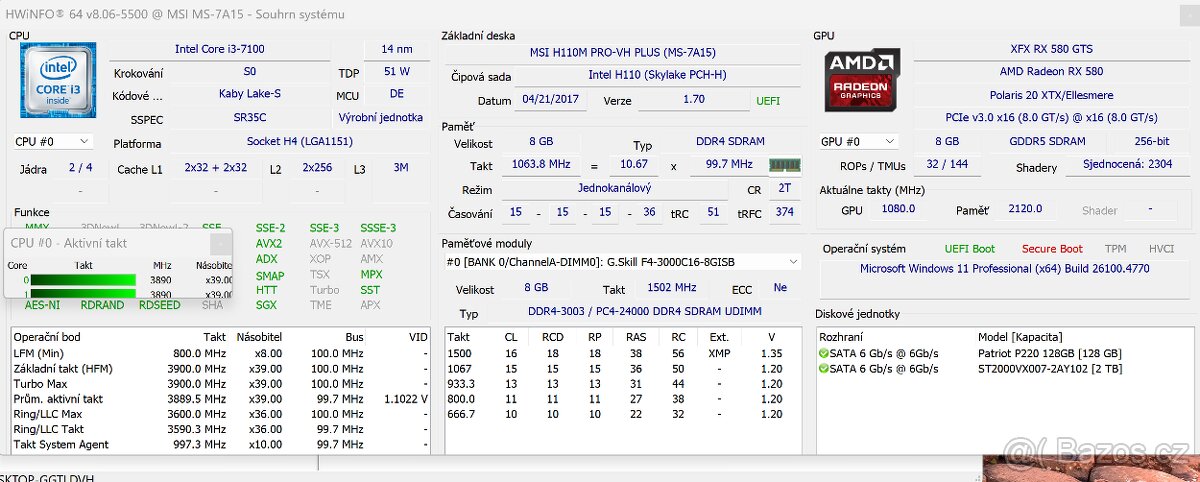Click the Kaby Lake-S codename value
Image resolution: width=1200 pixels, height=482 pixels.
coord(250,94)
